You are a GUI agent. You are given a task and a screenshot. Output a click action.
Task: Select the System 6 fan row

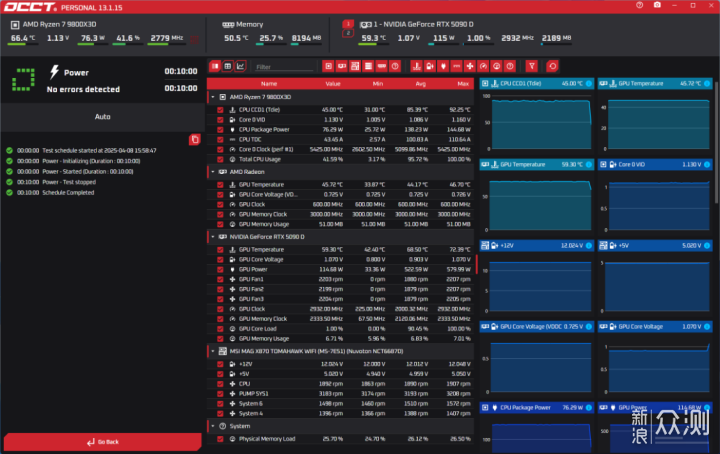(341, 404)
